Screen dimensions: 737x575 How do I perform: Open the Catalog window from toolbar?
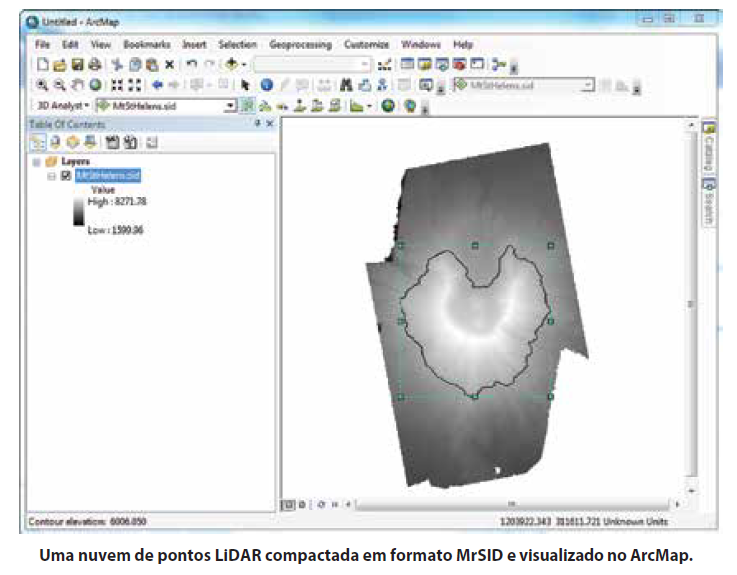[x=424, y=64]
